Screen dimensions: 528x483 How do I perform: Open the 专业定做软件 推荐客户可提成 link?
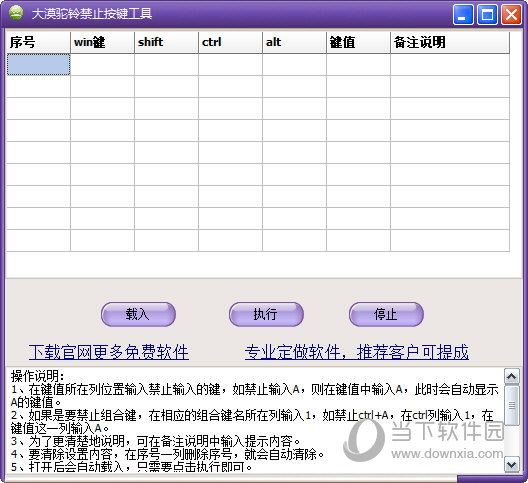(356, 352)
